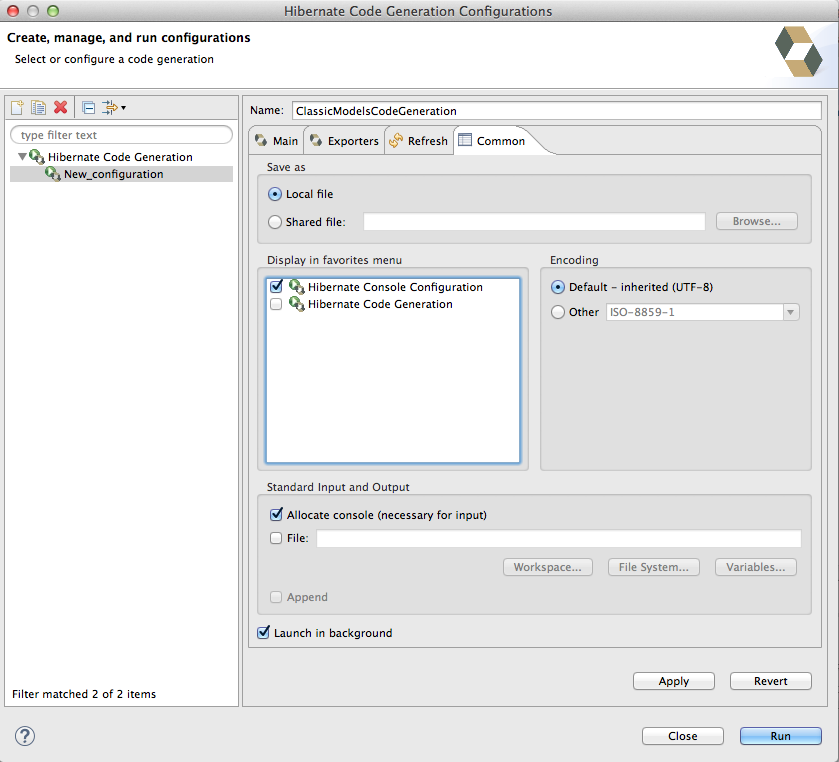Click the type filter text field

(121, 135)
